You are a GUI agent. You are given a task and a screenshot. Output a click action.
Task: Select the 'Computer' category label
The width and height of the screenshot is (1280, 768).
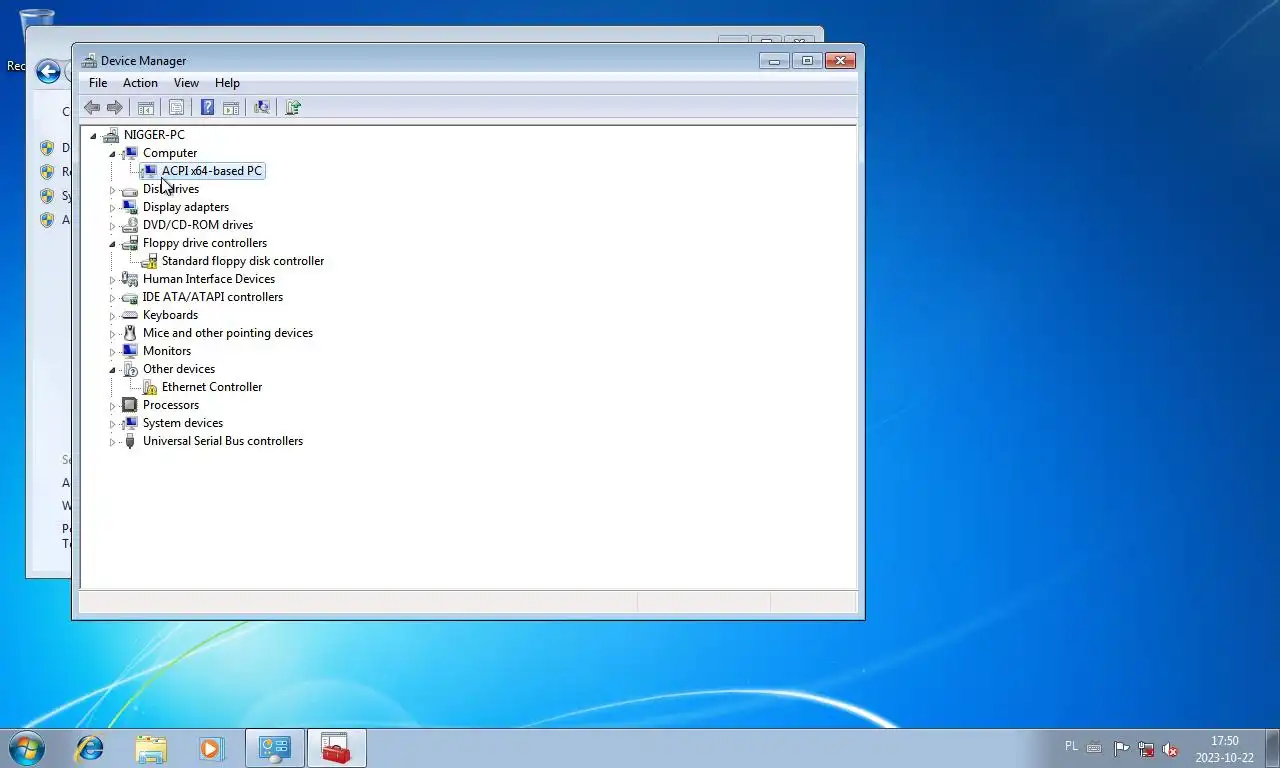pos(170,153)
